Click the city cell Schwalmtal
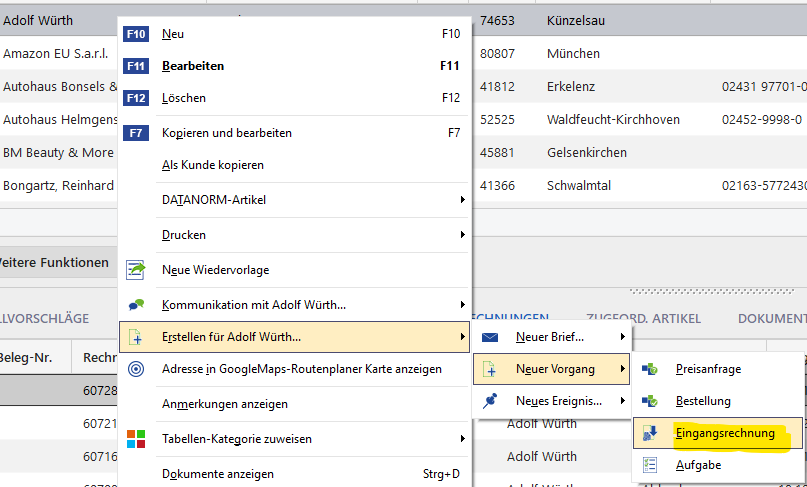Viewport: 807px width, 487px height. pos(578,185)
